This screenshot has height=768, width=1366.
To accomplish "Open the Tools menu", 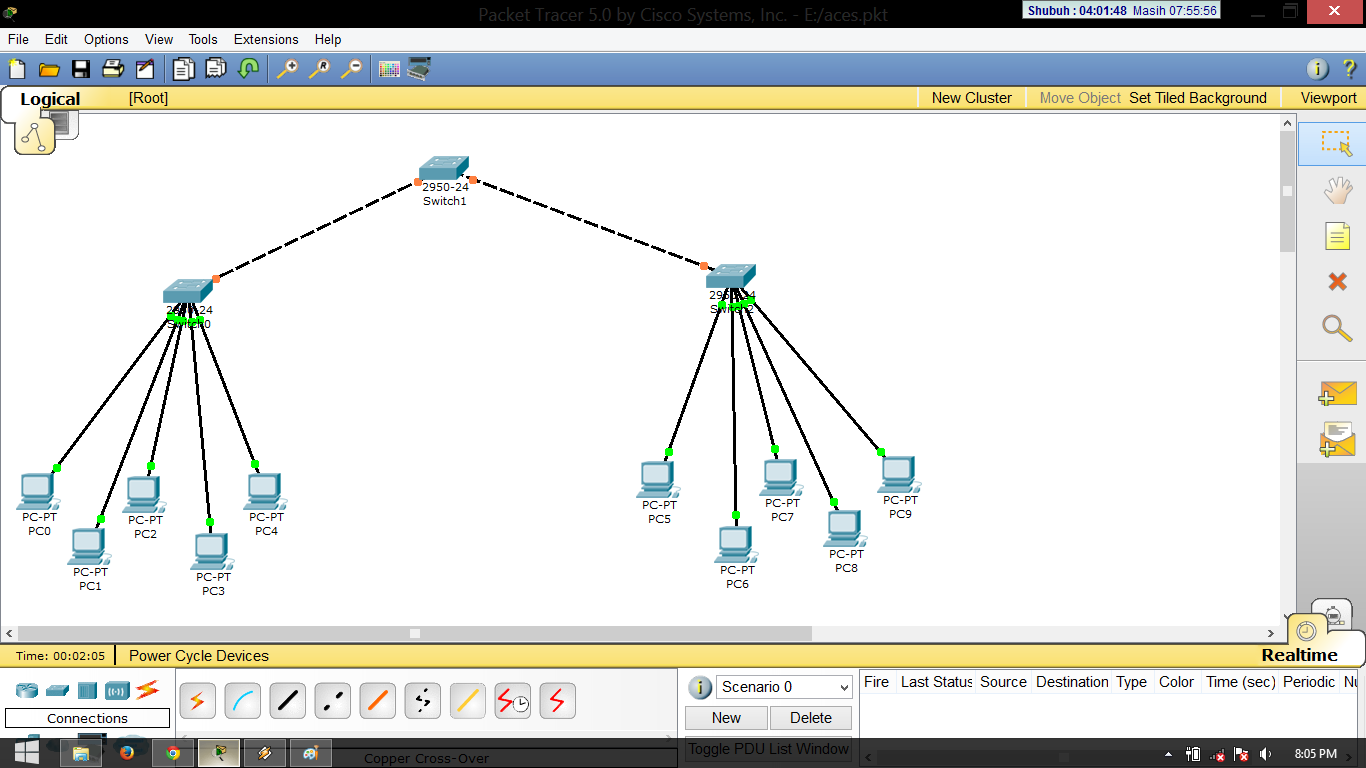I will (203, 39).
